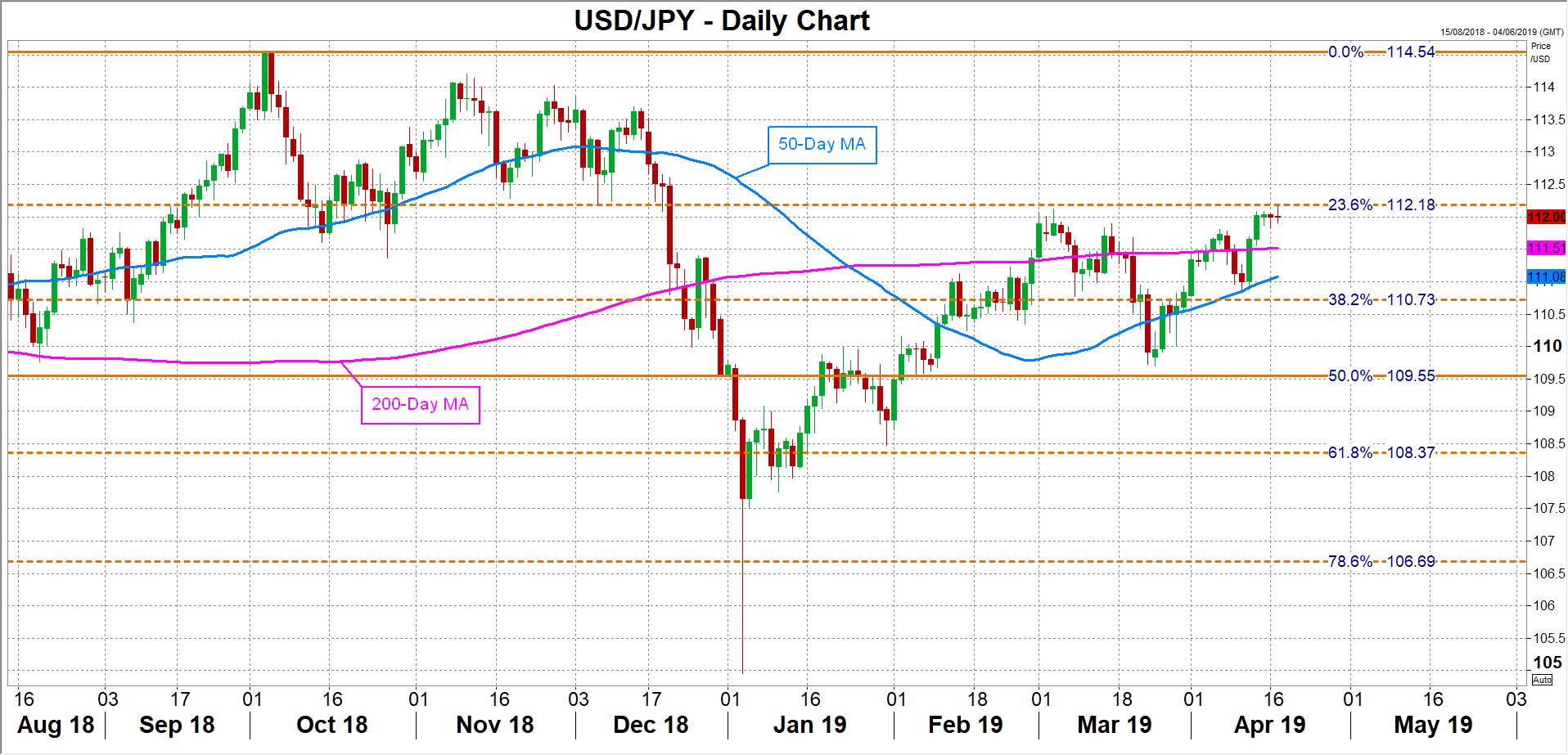Click the Auto scale button
Image resolution: width=1568 pixels, height=755 pixels.
tap(1542, 680)
